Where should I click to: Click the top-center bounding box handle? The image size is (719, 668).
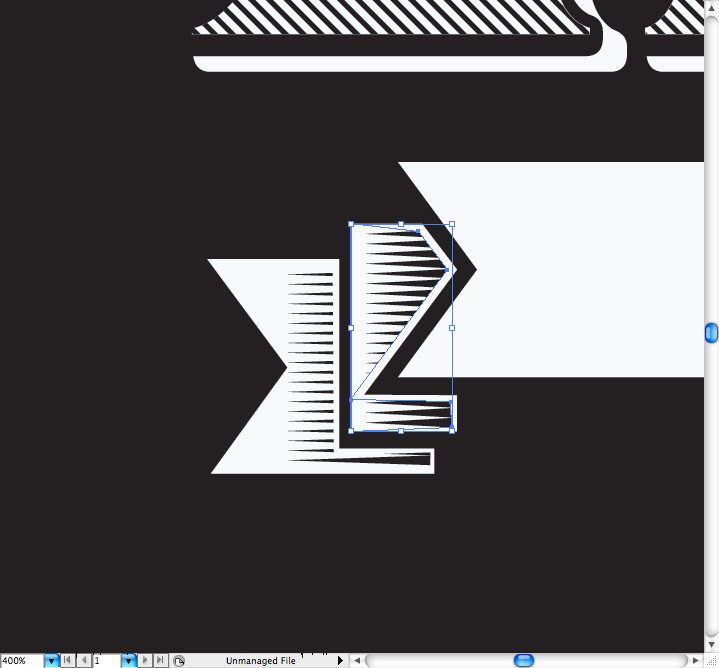point(401,224)
